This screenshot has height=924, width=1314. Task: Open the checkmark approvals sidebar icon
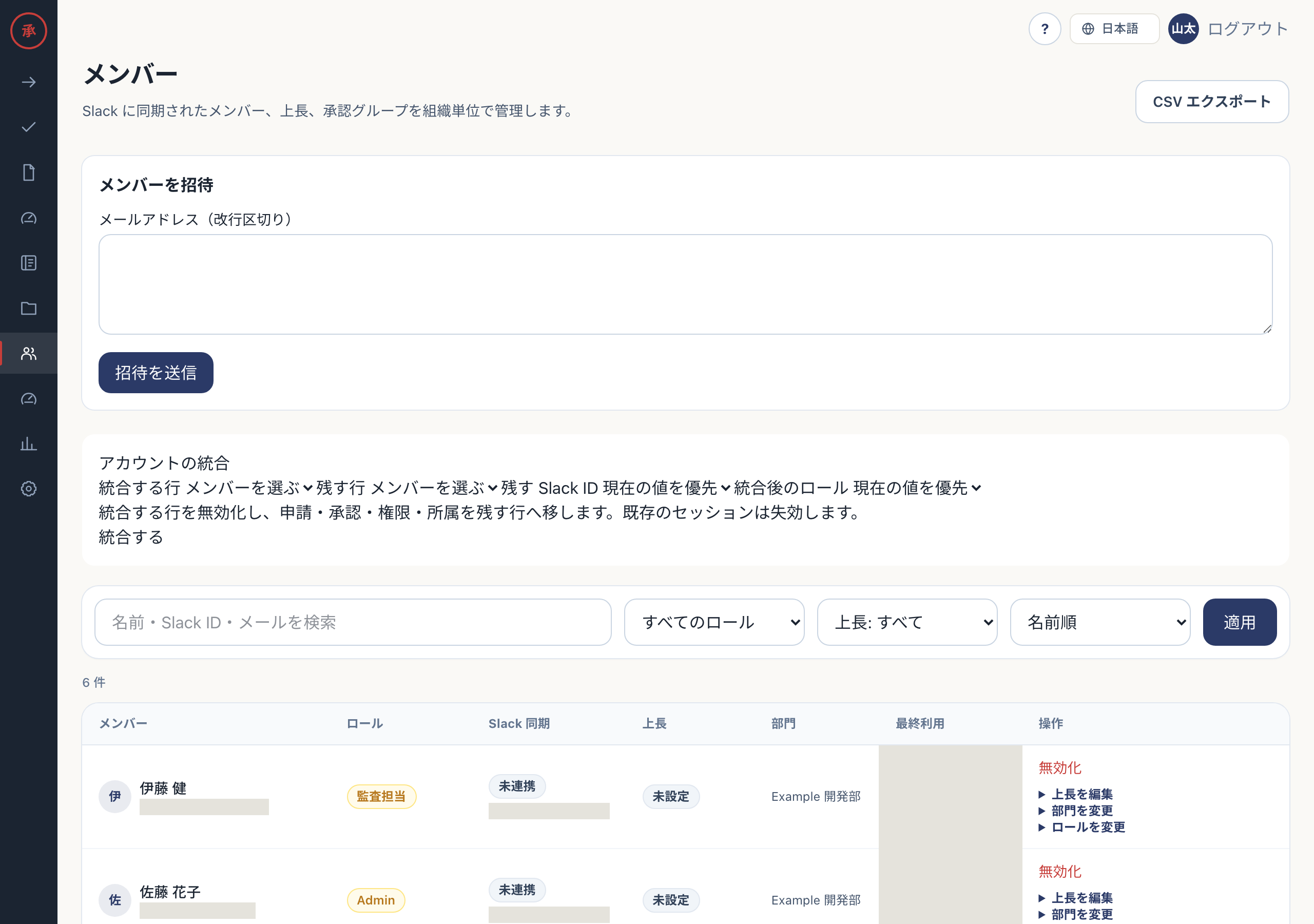(x=29, y=127)
